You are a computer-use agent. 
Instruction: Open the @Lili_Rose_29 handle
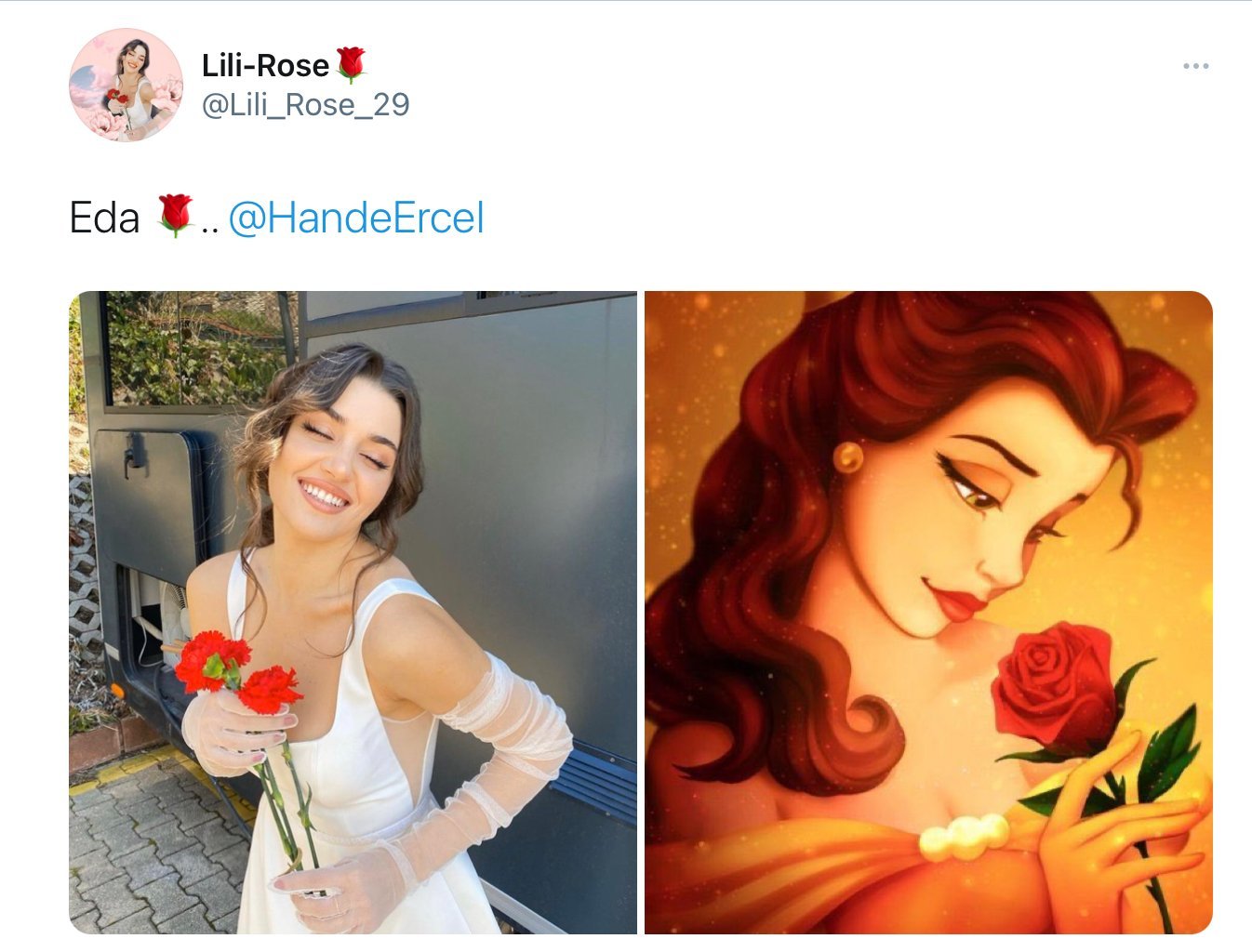pos(305,105)
